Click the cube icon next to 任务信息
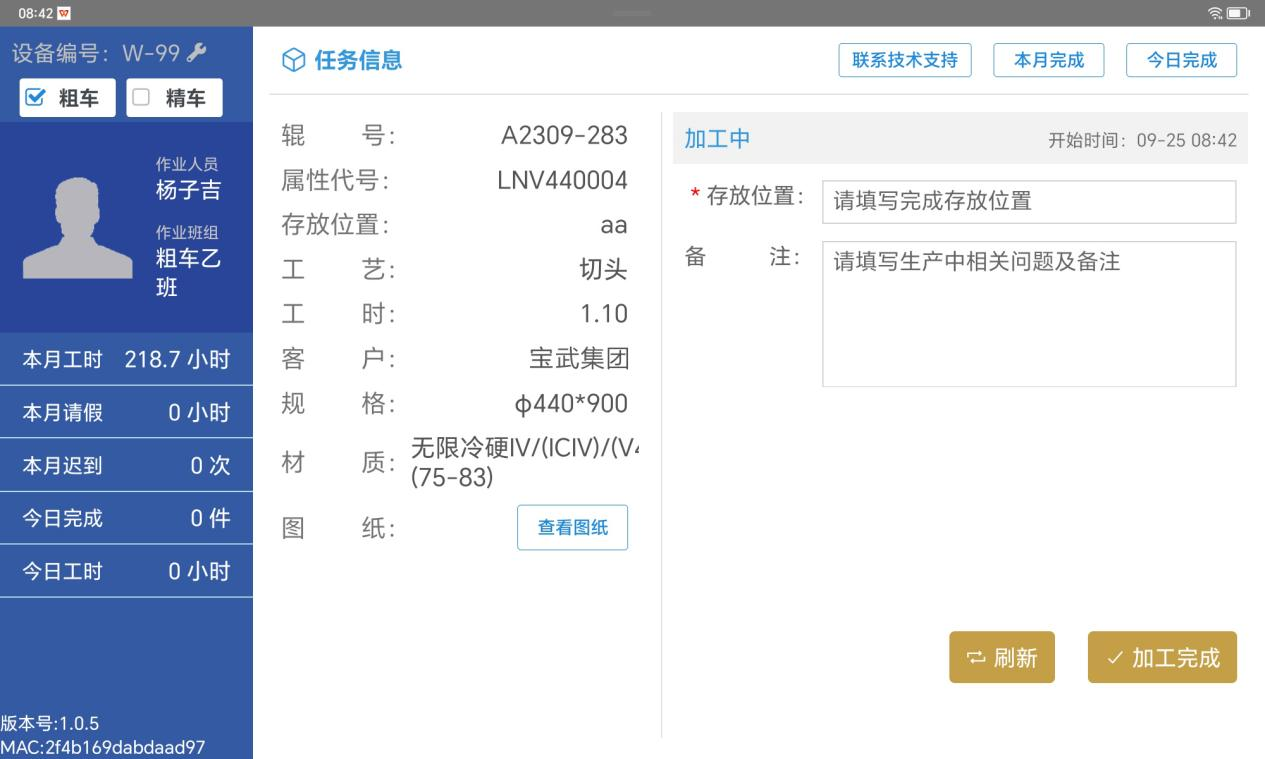 293,61
